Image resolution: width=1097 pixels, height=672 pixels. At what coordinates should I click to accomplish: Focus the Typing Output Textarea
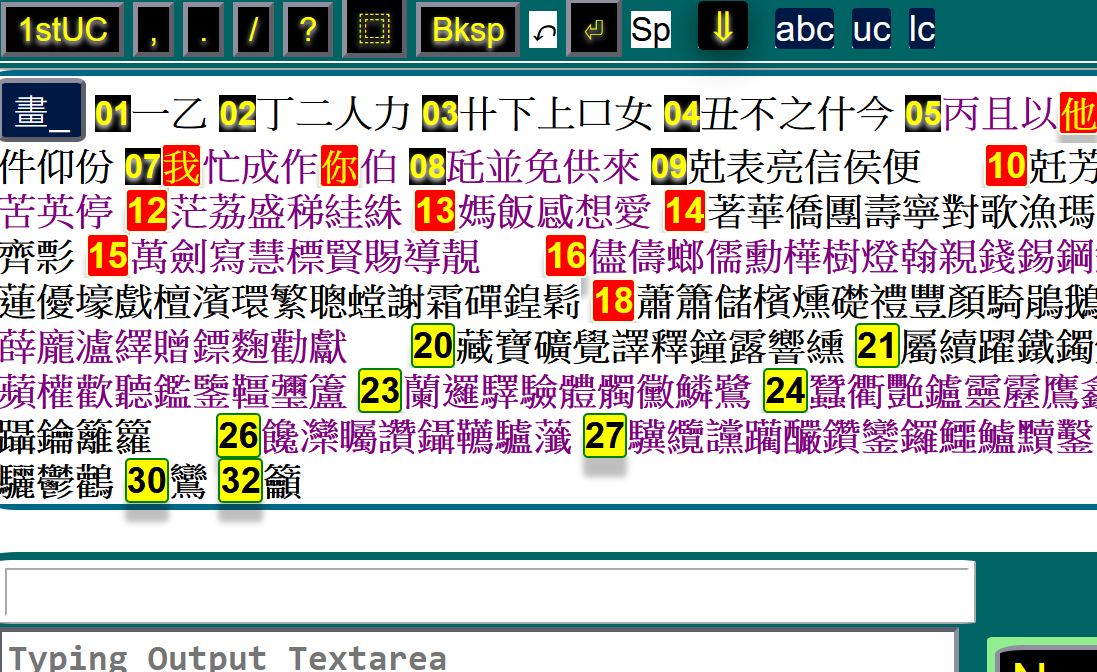[479, 653]
